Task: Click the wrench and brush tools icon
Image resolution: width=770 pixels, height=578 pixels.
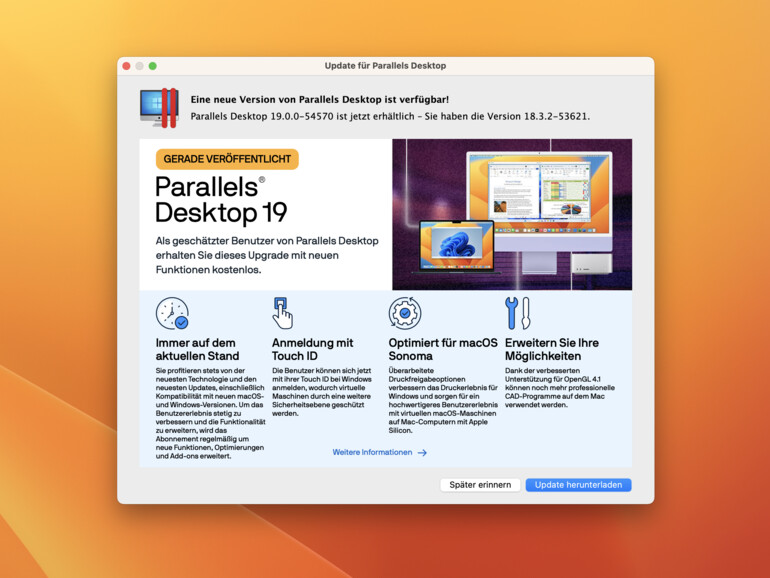Action: point(518,313)
